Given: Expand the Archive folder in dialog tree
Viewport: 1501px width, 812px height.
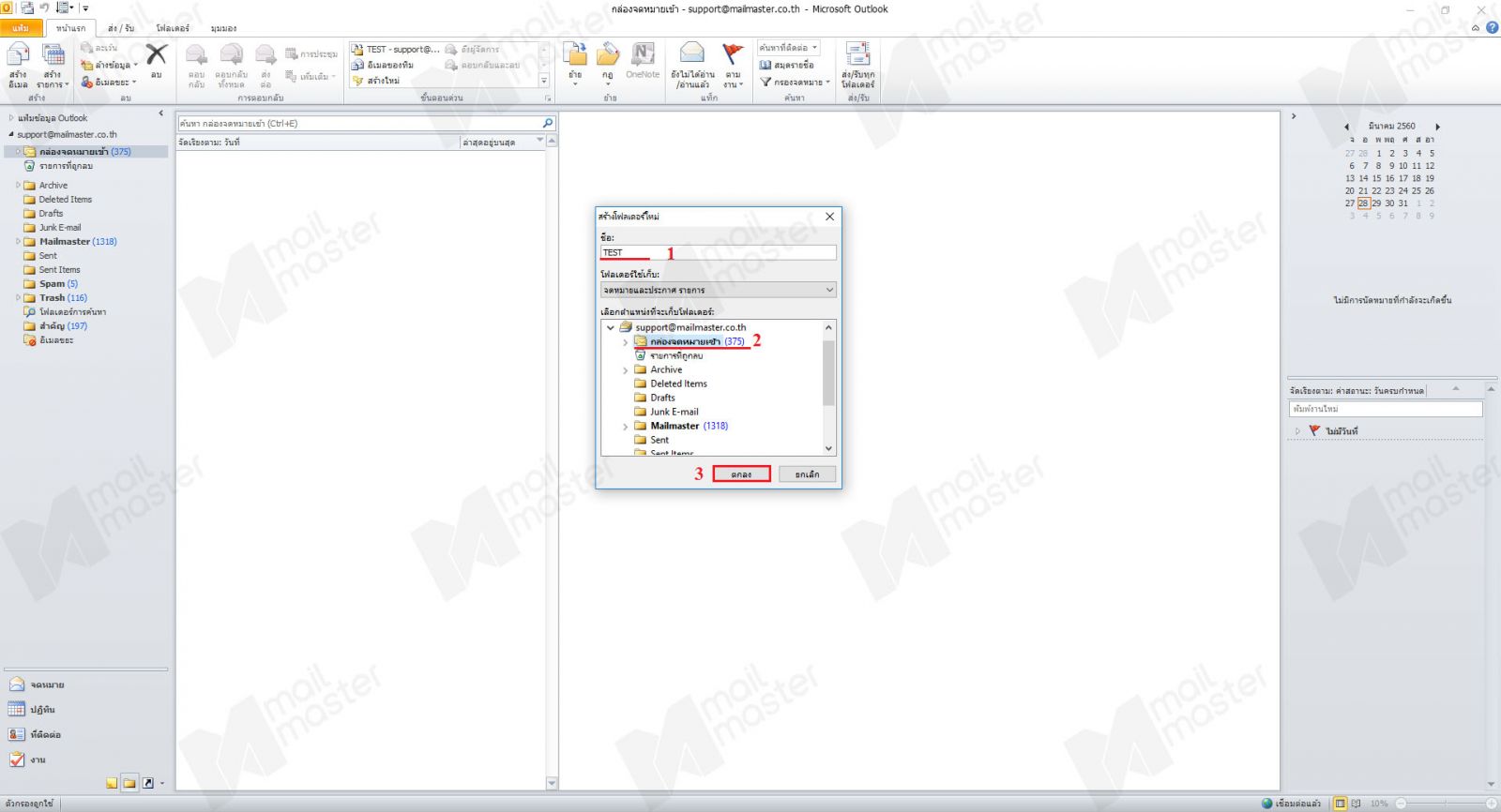Looking at the screenshot, I should [x=626, y=369].
